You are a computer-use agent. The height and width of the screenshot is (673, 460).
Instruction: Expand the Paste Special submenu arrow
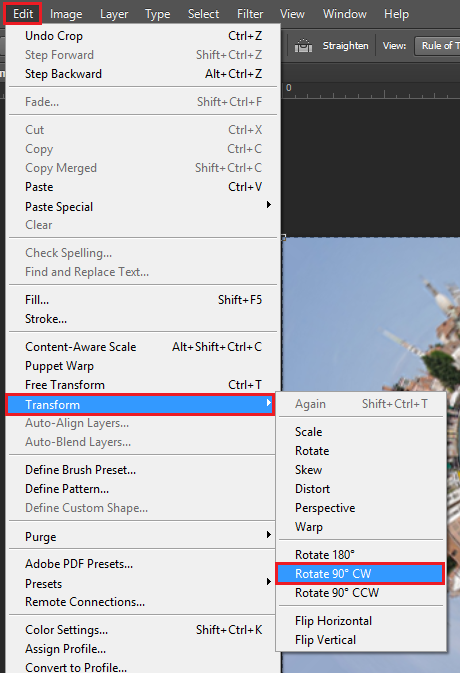(x=269, y=205)
